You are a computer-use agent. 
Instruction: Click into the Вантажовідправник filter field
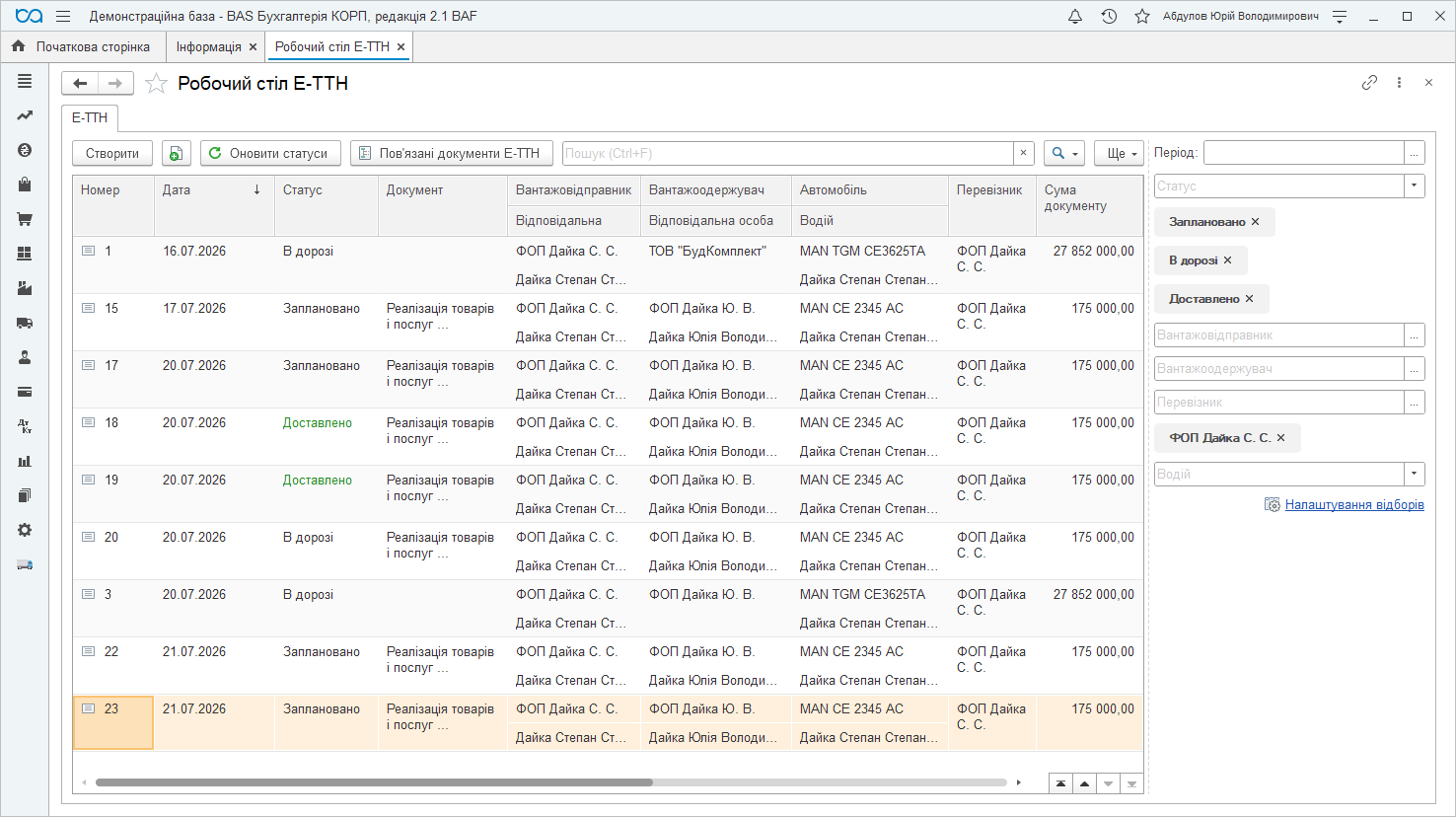tap(1279, 335)
